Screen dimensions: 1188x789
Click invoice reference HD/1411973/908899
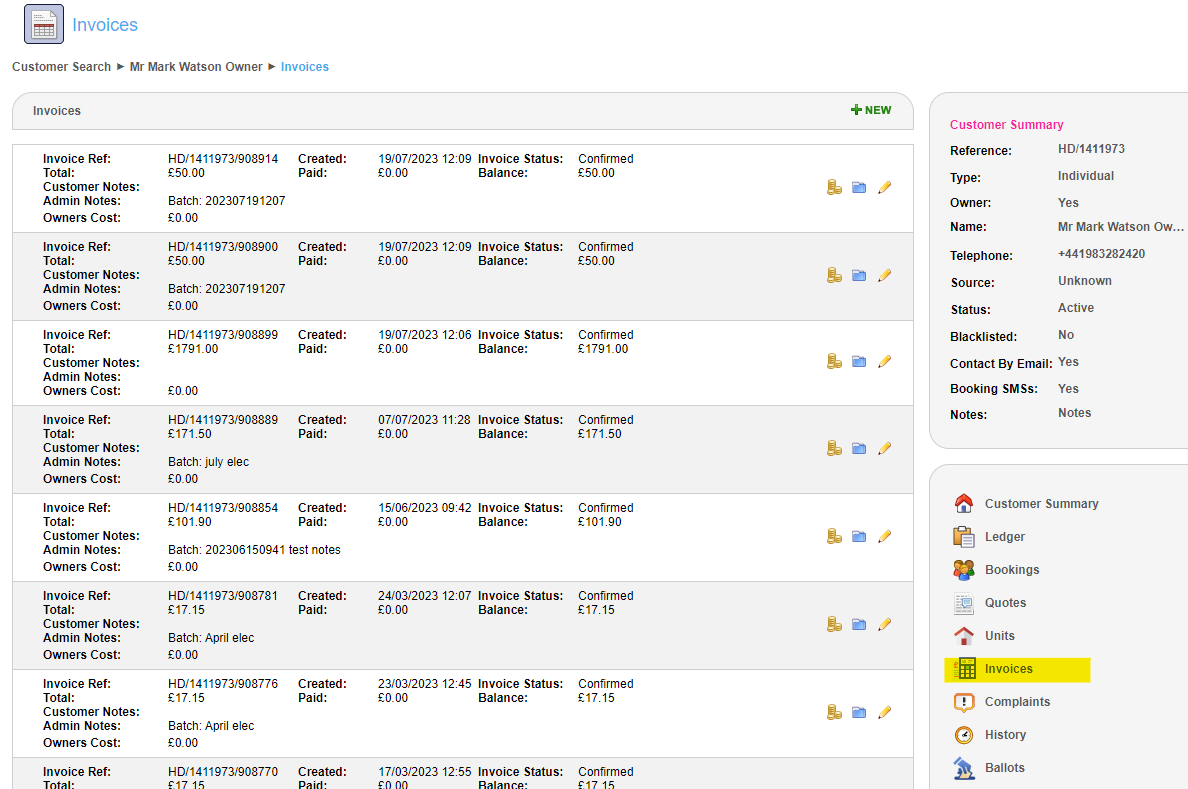pyautogui.click(x=223, y=334)
